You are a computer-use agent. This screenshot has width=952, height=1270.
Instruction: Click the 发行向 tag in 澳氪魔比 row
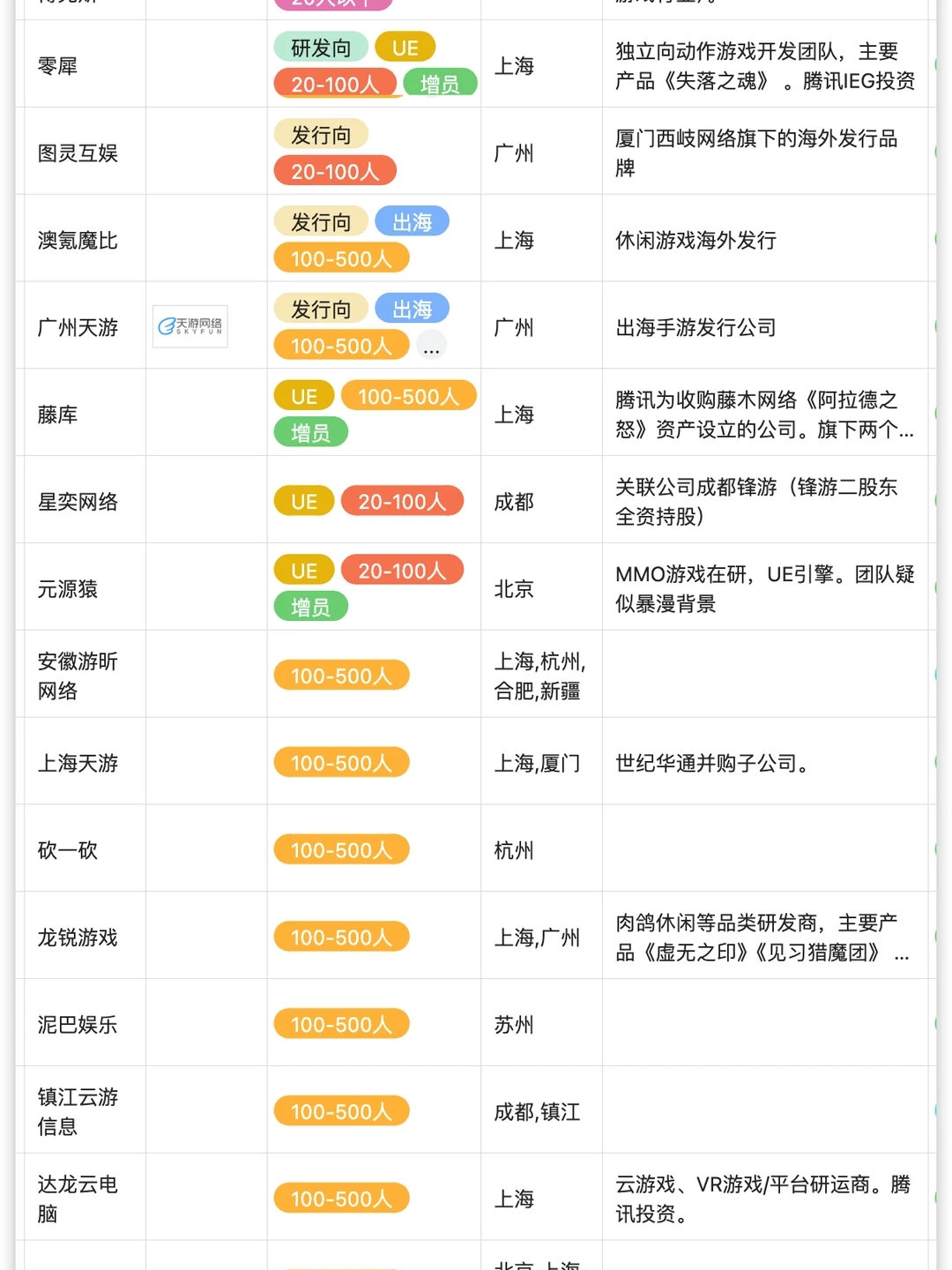[x=321, y=221]
